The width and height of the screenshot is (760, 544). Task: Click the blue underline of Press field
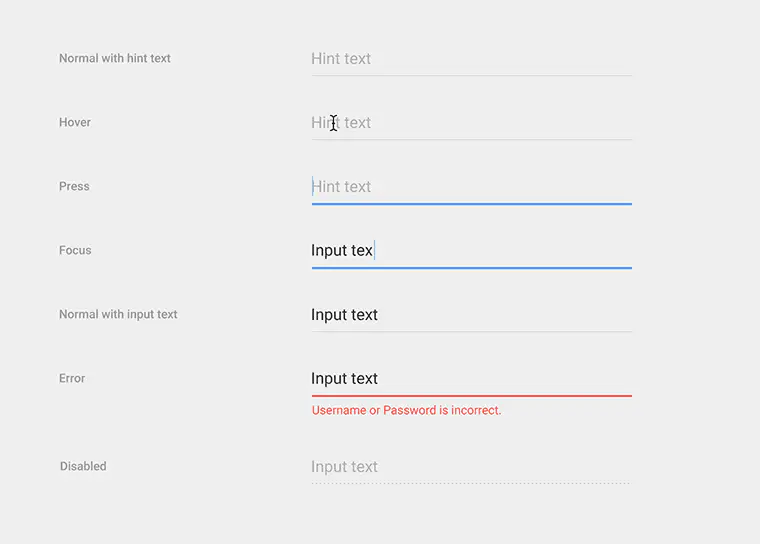click(471, 204)
